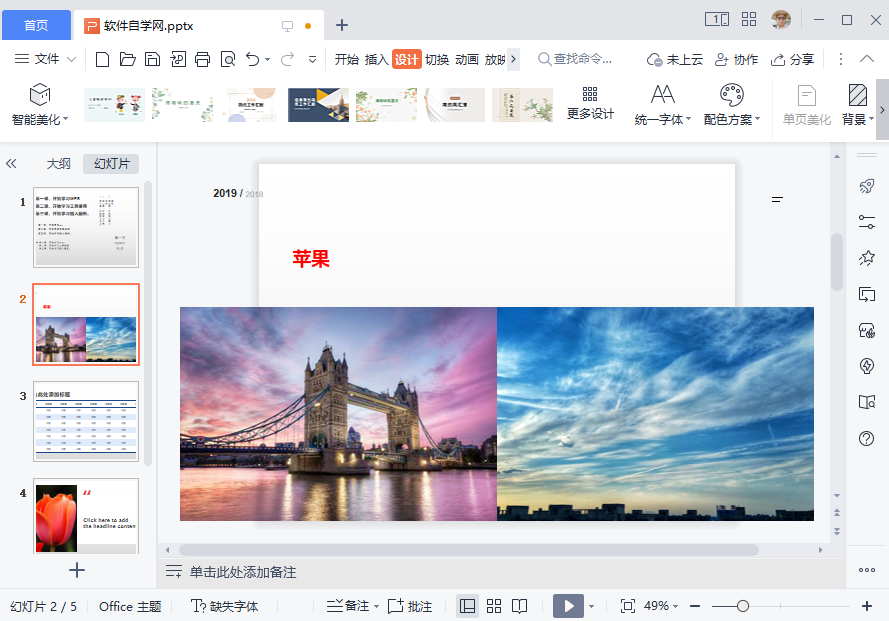The image size is (889, 621).
Task: Open the 切换 ribbon tab
Action: coord(437,59)
